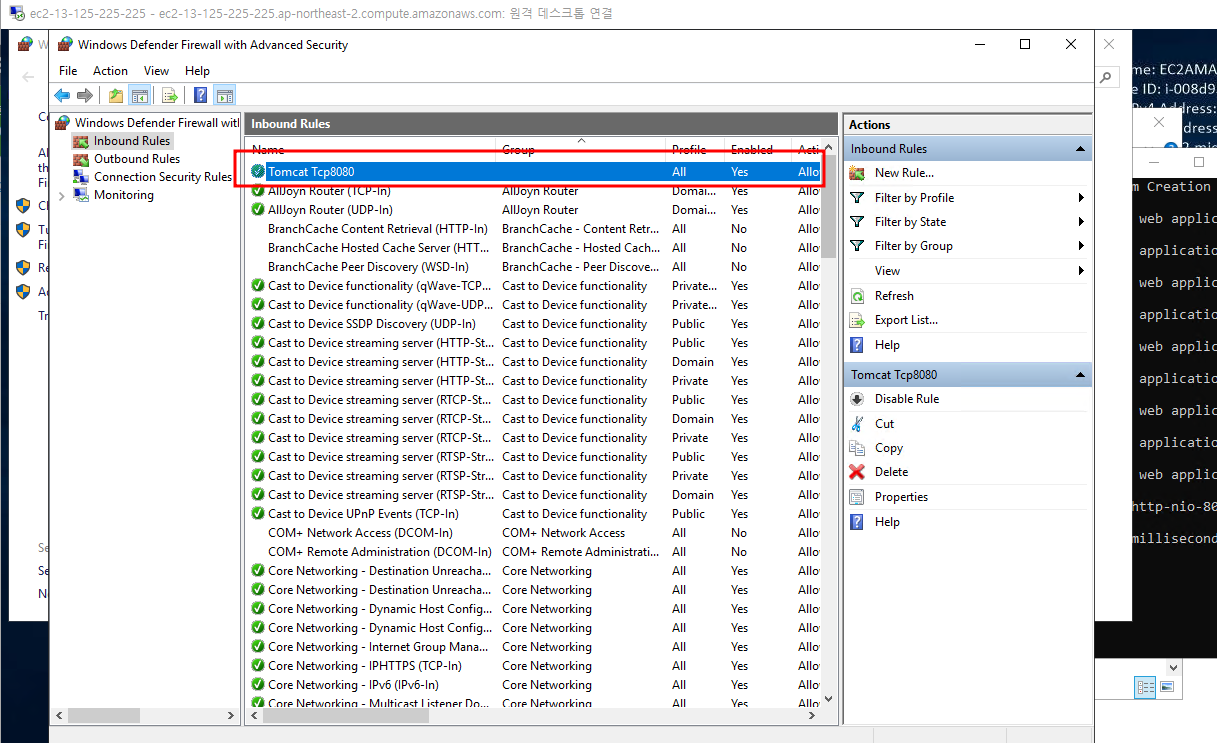Click the Help icon under Tomcat Tcp8080 section
This screenshot has width=1217, height=743.
click(x=857, y=522)
